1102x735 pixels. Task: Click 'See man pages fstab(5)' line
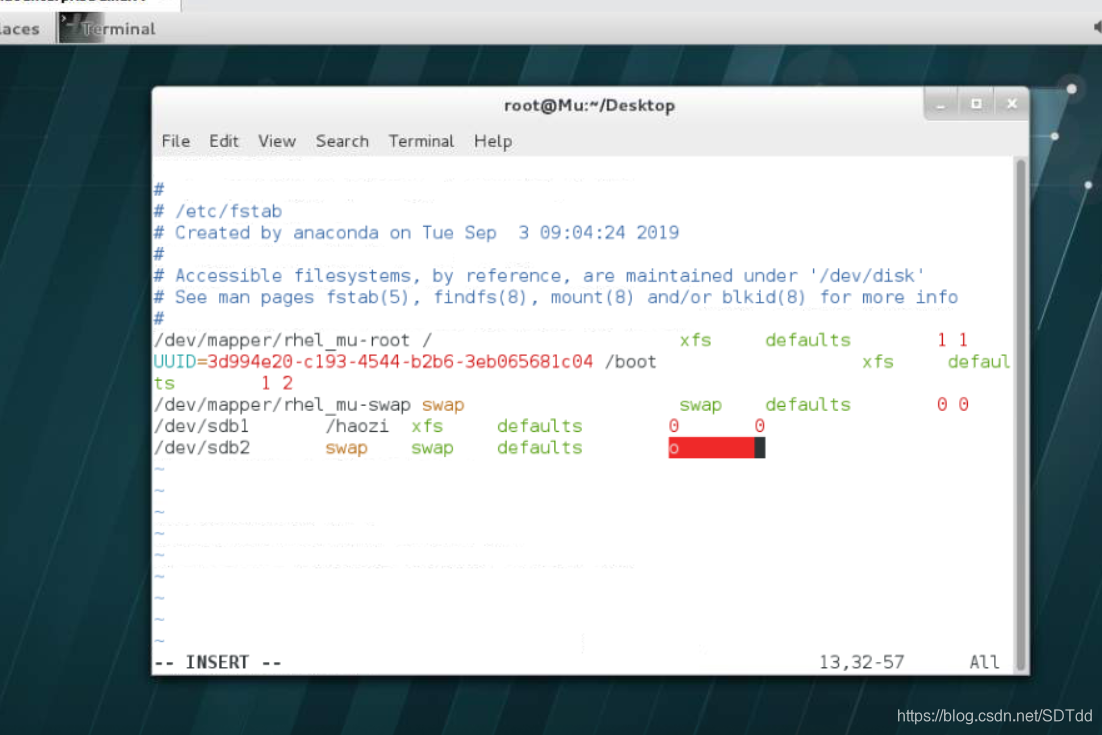click(556, 297)
